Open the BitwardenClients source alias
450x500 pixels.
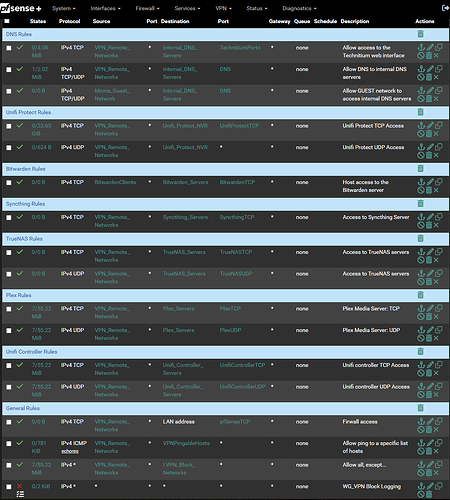115,182
